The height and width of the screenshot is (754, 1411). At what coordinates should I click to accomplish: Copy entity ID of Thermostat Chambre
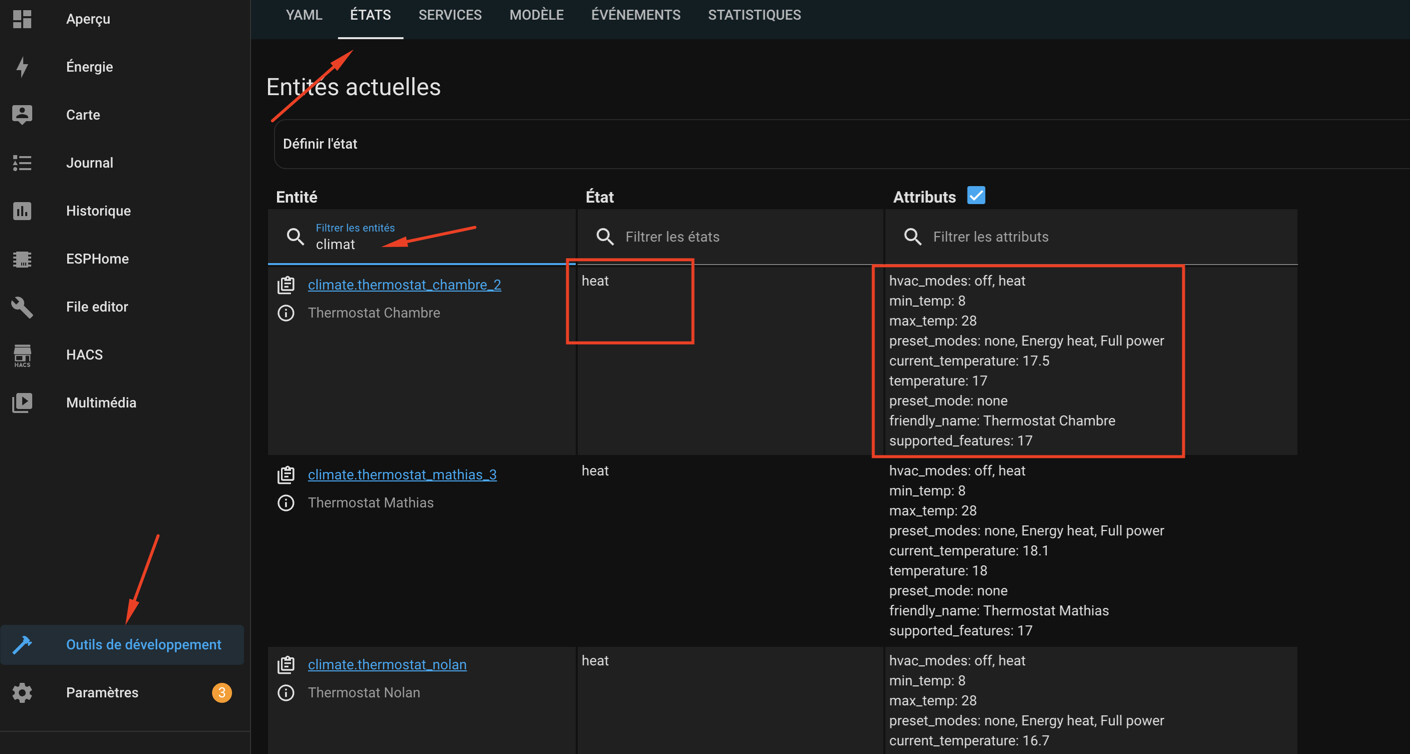[x=286, y=284]
